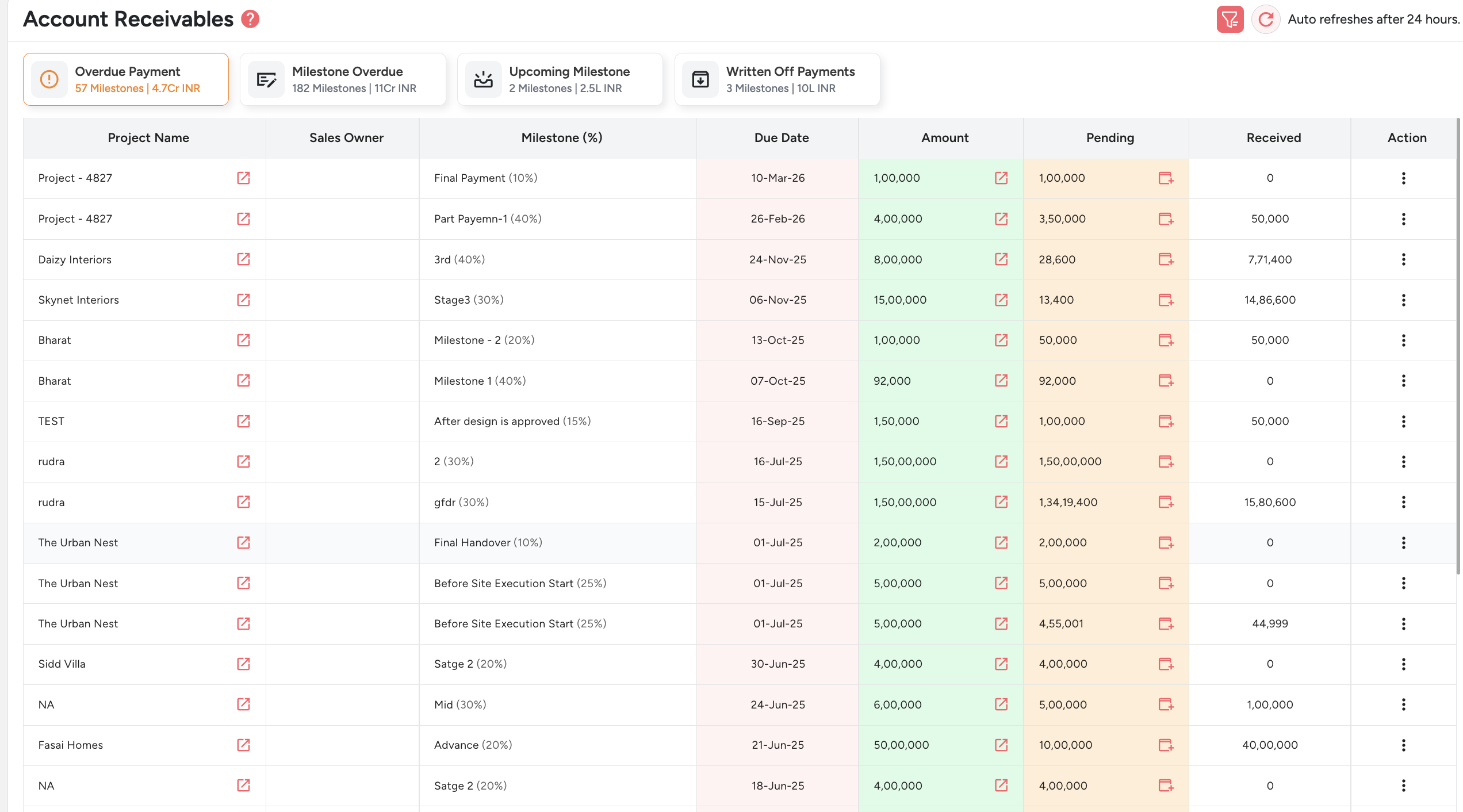Click the help icon beside Account Receivables title

[250, 18]
